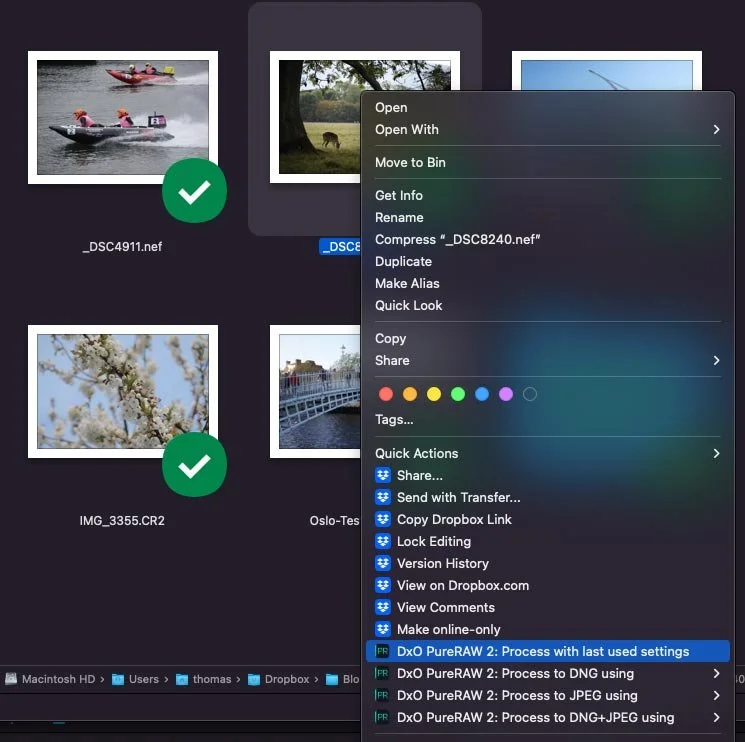The image size is (745, 742).
Task: Click the PureRAW icon beside Process to DNG using
Action: (382, 673)
